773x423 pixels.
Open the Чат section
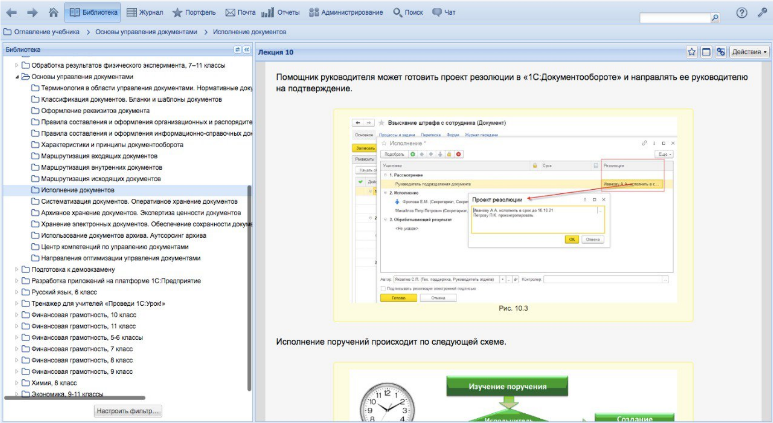(443, 12)
